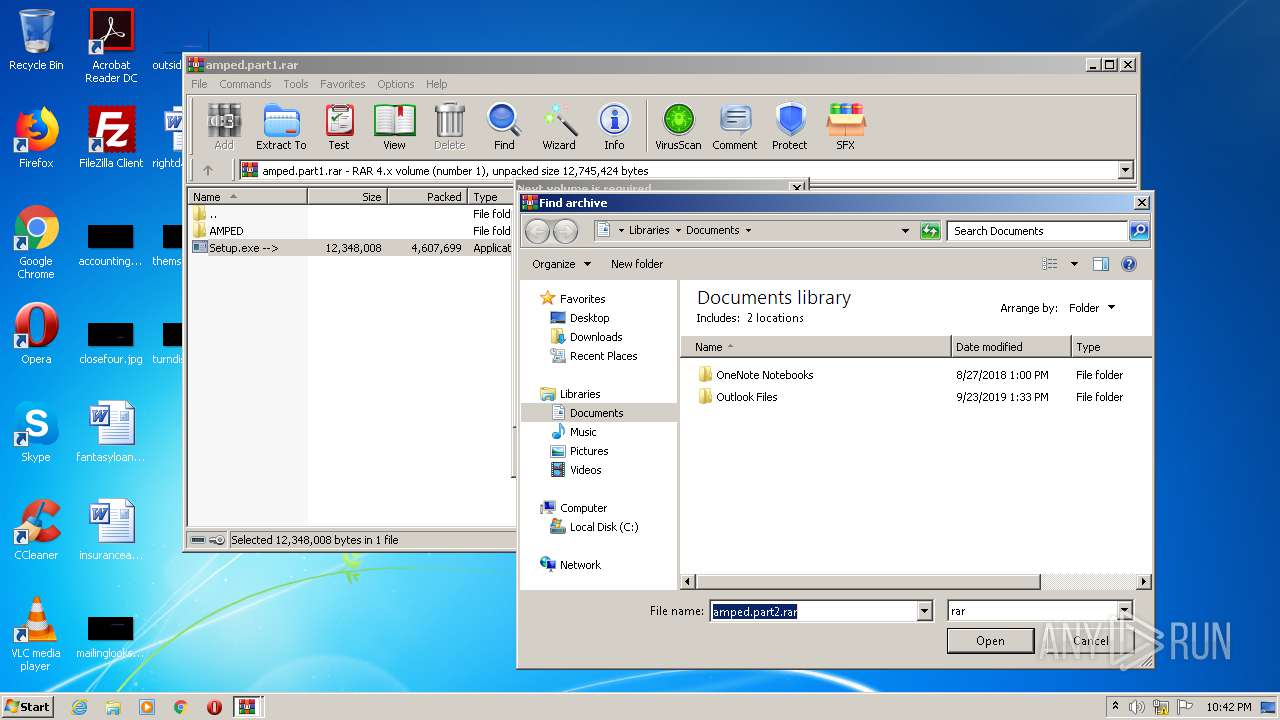Image resolution: width=1280 pixels, height=720 pixels.
Task: Open VLC media player shortcut
Action: [36, 634]
